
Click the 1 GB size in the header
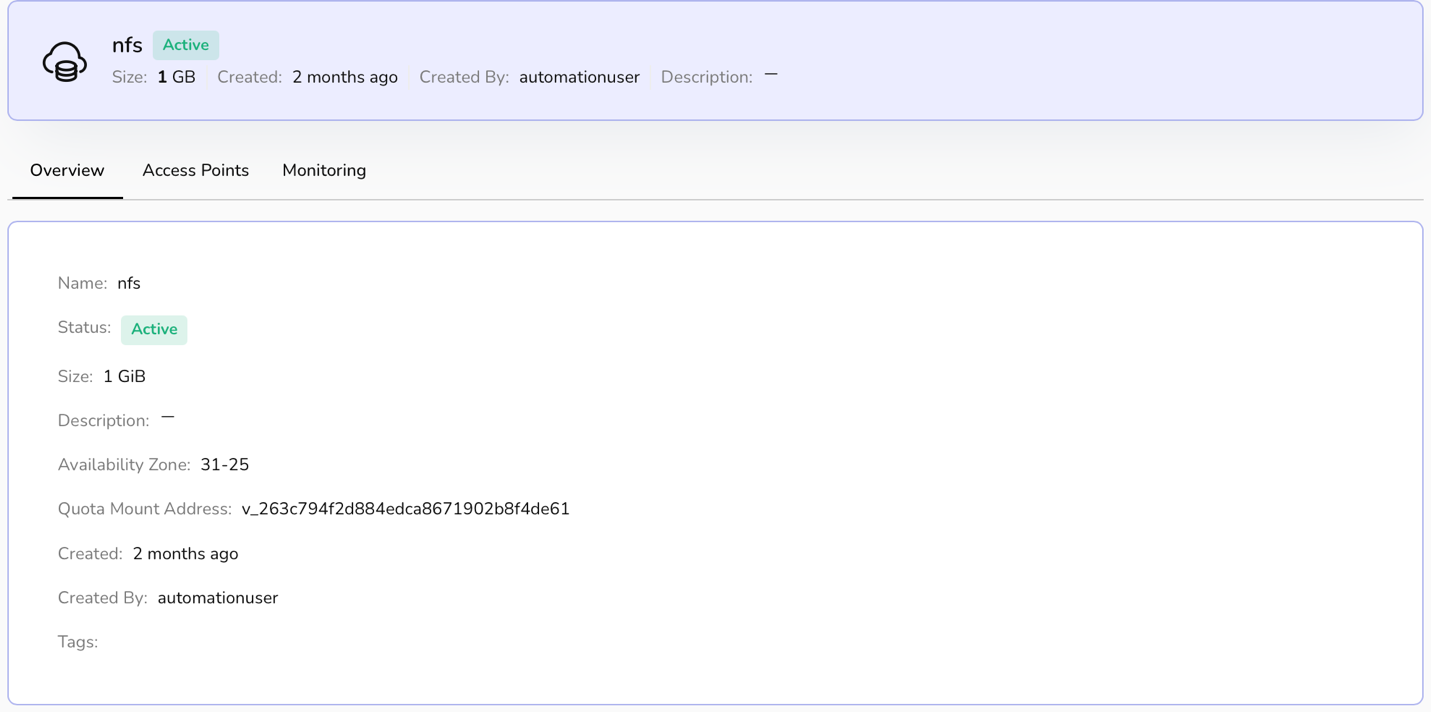point(176,77)
